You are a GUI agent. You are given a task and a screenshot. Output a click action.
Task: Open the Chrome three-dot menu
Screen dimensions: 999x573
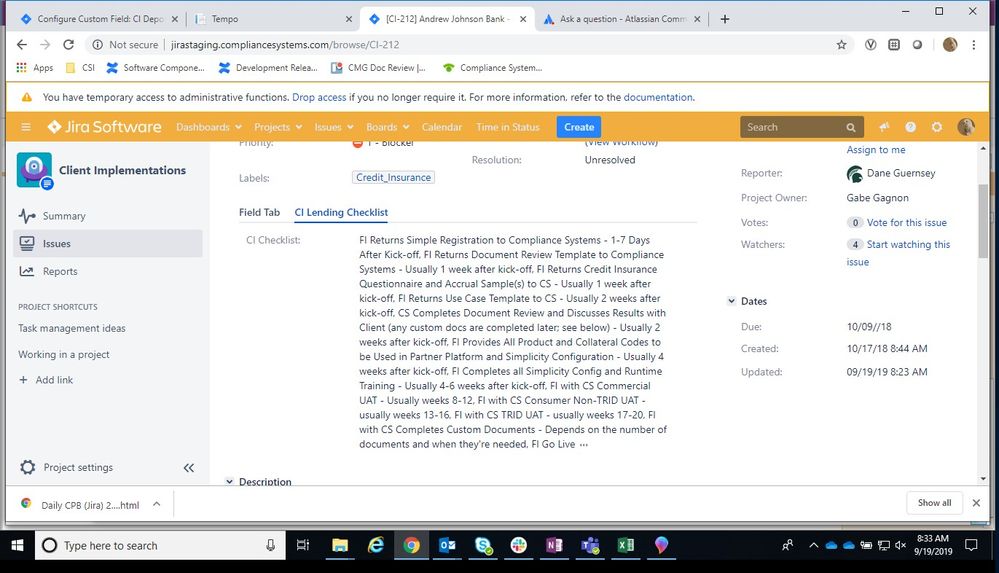(974, 45)
